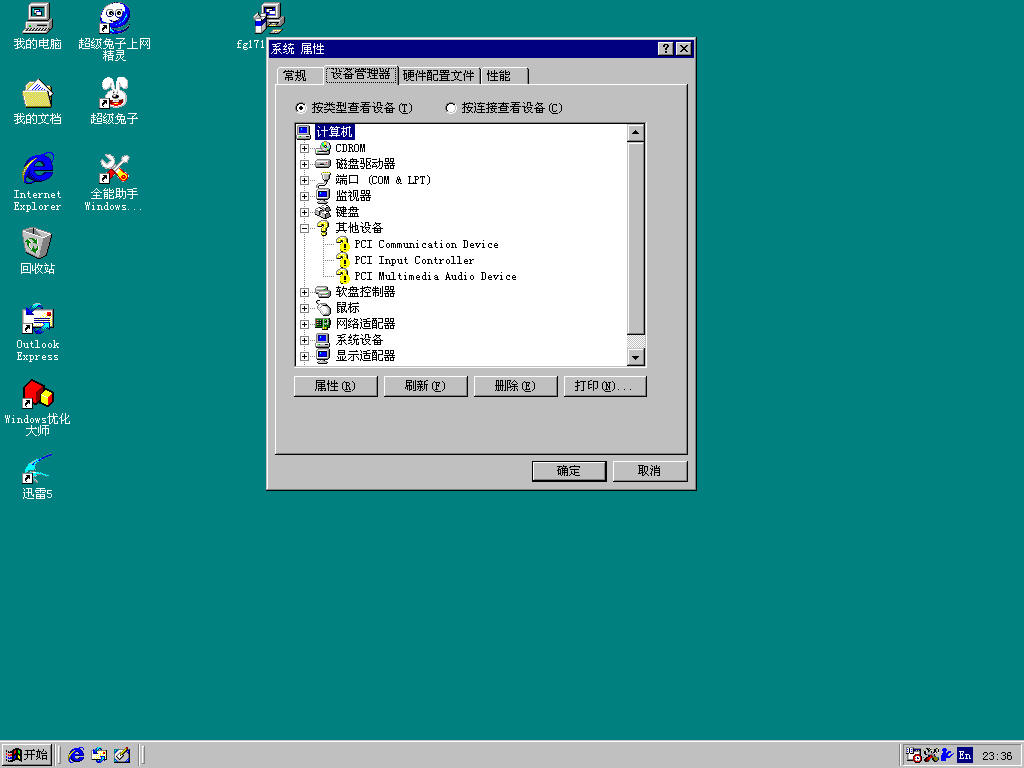Select PCI Input Controller entry
This screenshot has width=1024, height=768.
(x=414, y=260)
